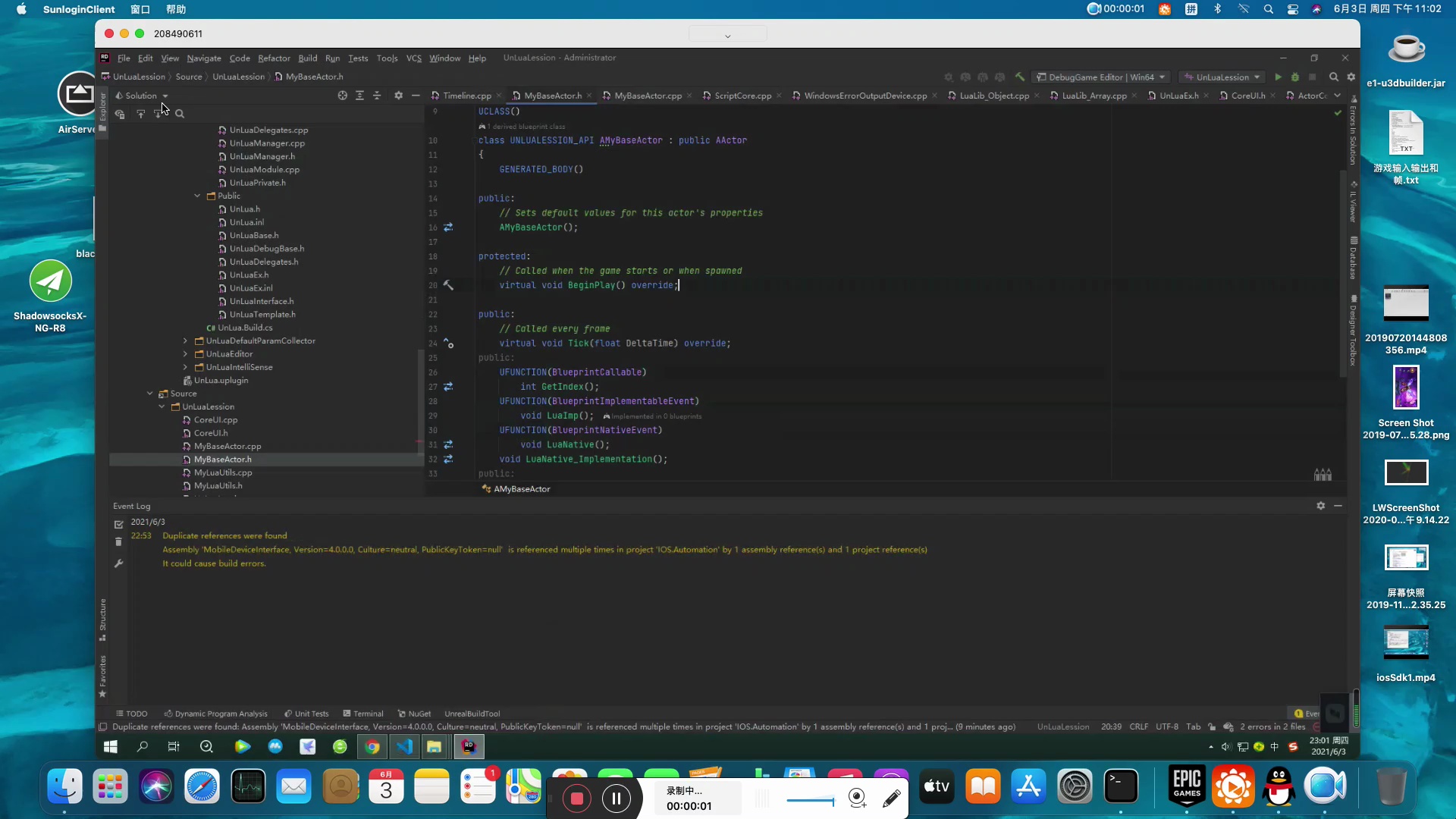Pause the screen recording
Image resolution: width=1456 pixels, height=819 pixels.
click(x=616, y=798)
